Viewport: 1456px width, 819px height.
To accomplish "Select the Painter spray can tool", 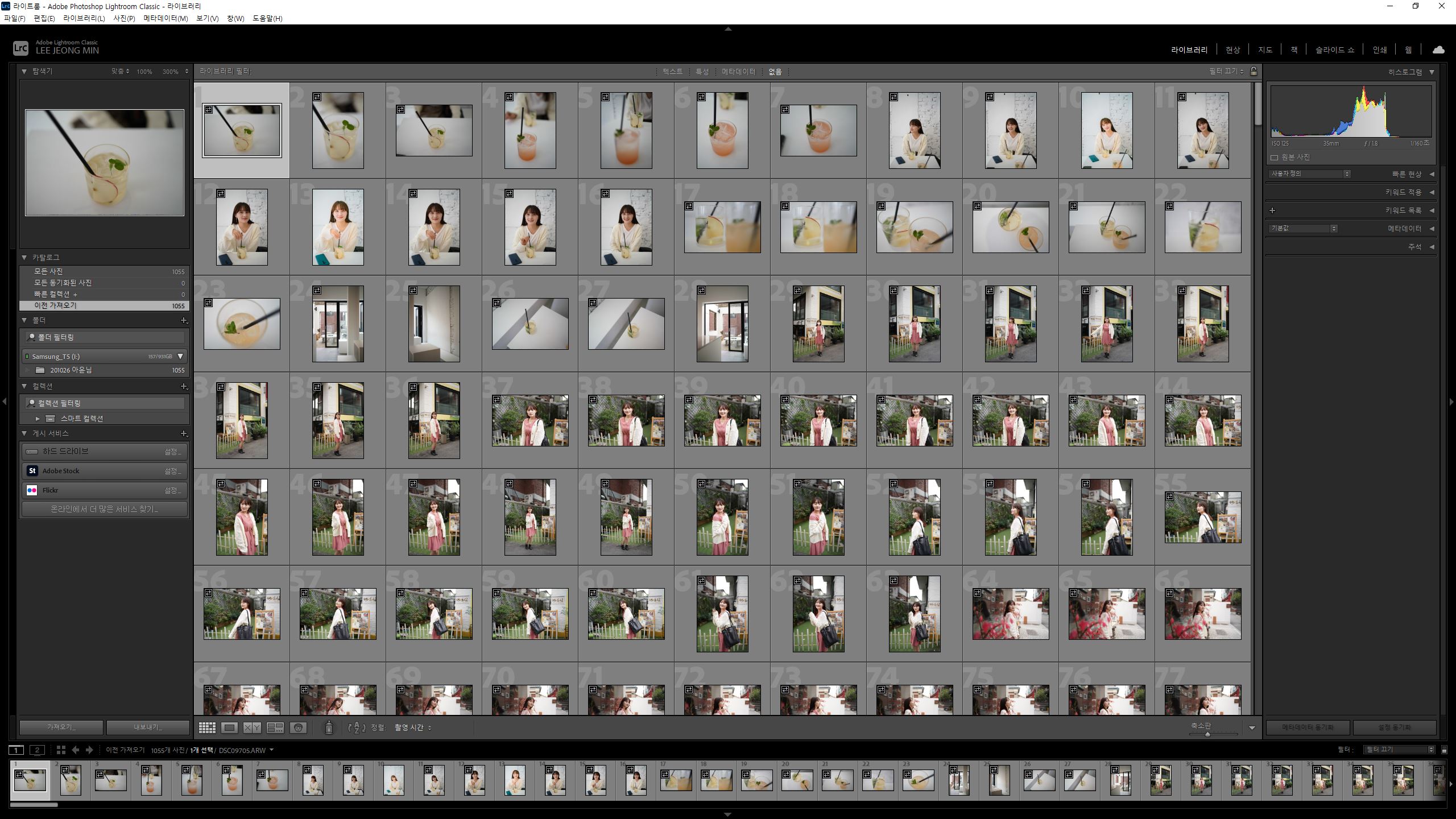I will tap(329, 727).
